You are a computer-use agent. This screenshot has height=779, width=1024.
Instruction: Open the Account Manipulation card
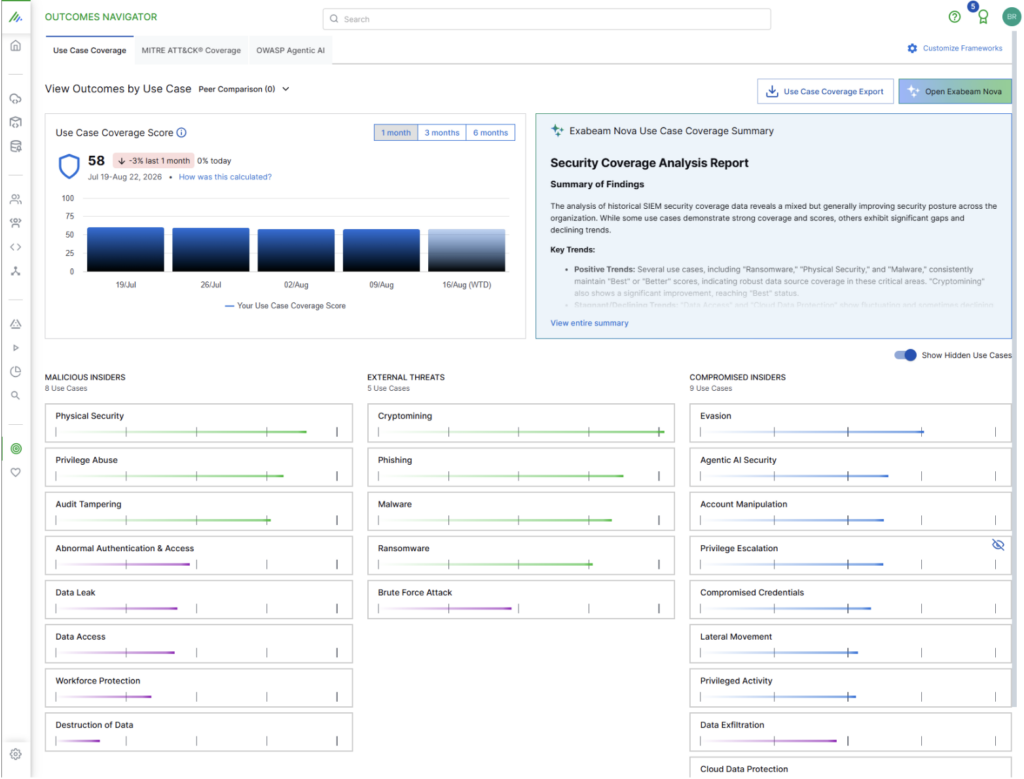pyautogui.click(x=850, y=511)
